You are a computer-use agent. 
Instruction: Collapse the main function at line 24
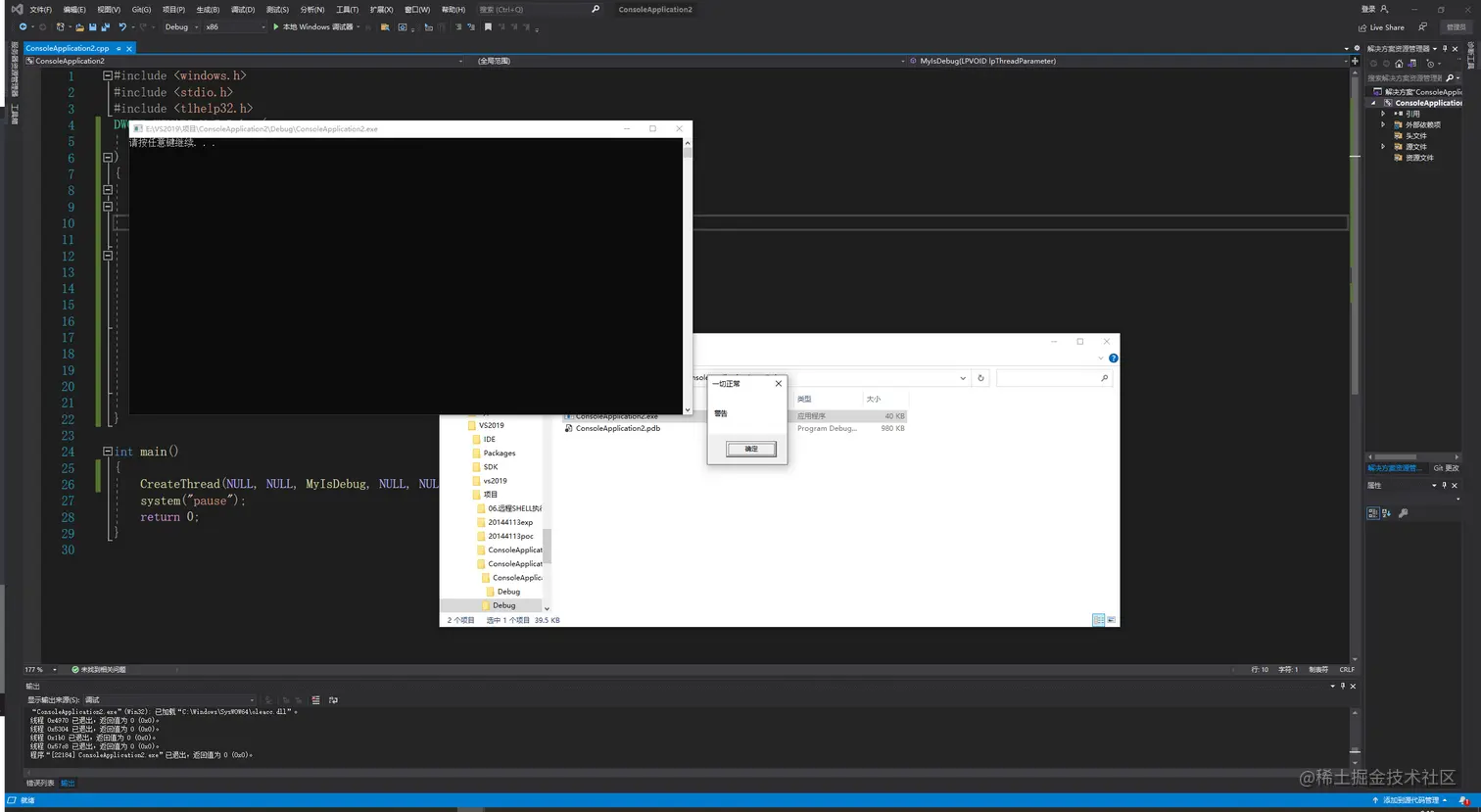(108, 452)
